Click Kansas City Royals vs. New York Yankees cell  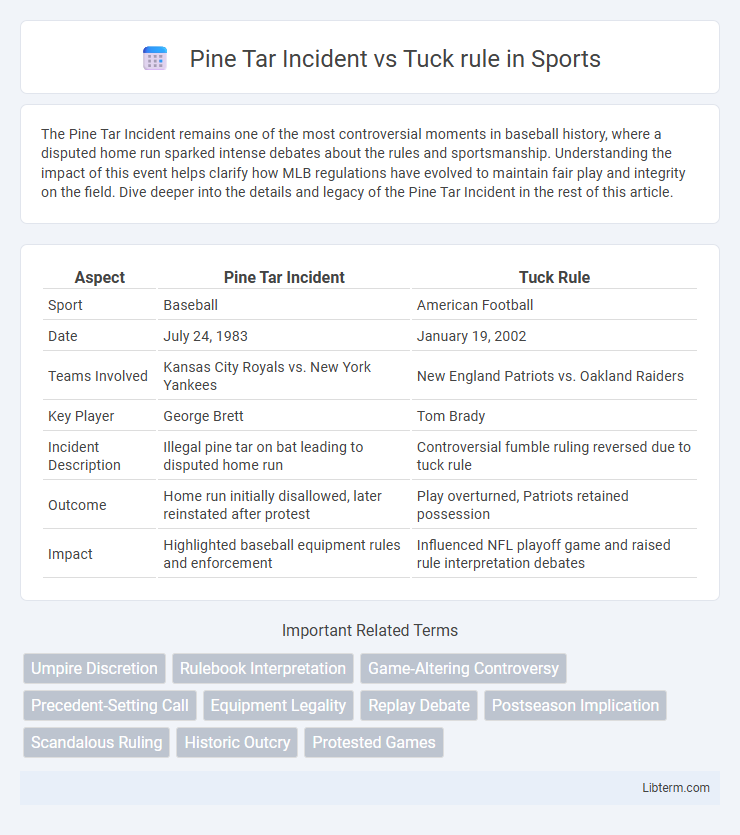coord(284,375)
